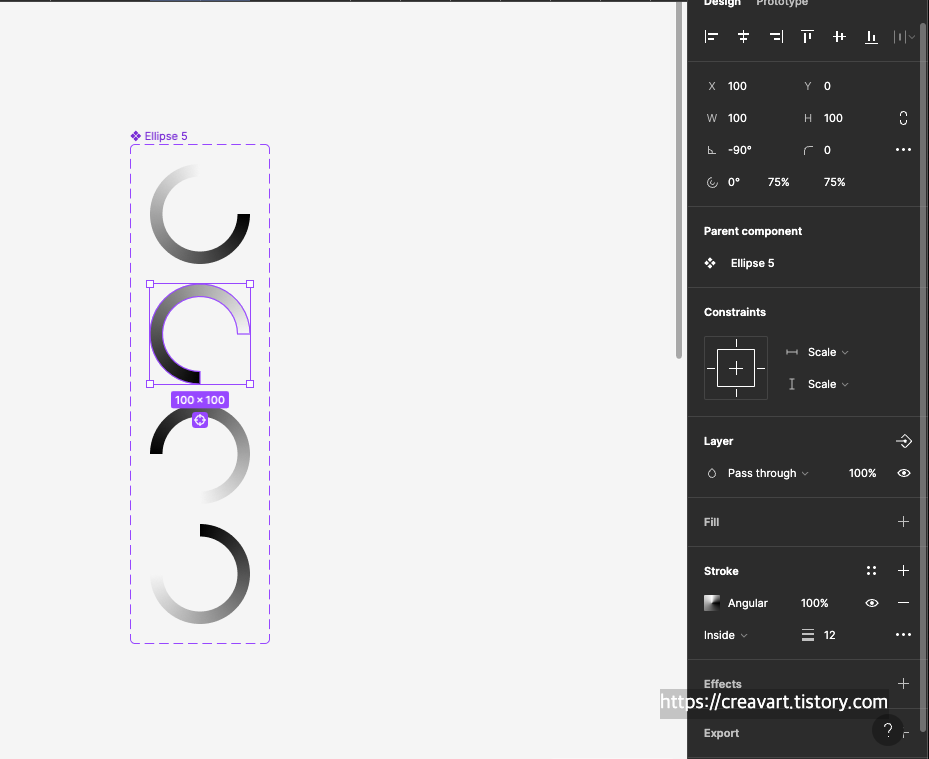Add an effect with plus icon
This screenshot has width=929, height=759.
click(904, 683)
